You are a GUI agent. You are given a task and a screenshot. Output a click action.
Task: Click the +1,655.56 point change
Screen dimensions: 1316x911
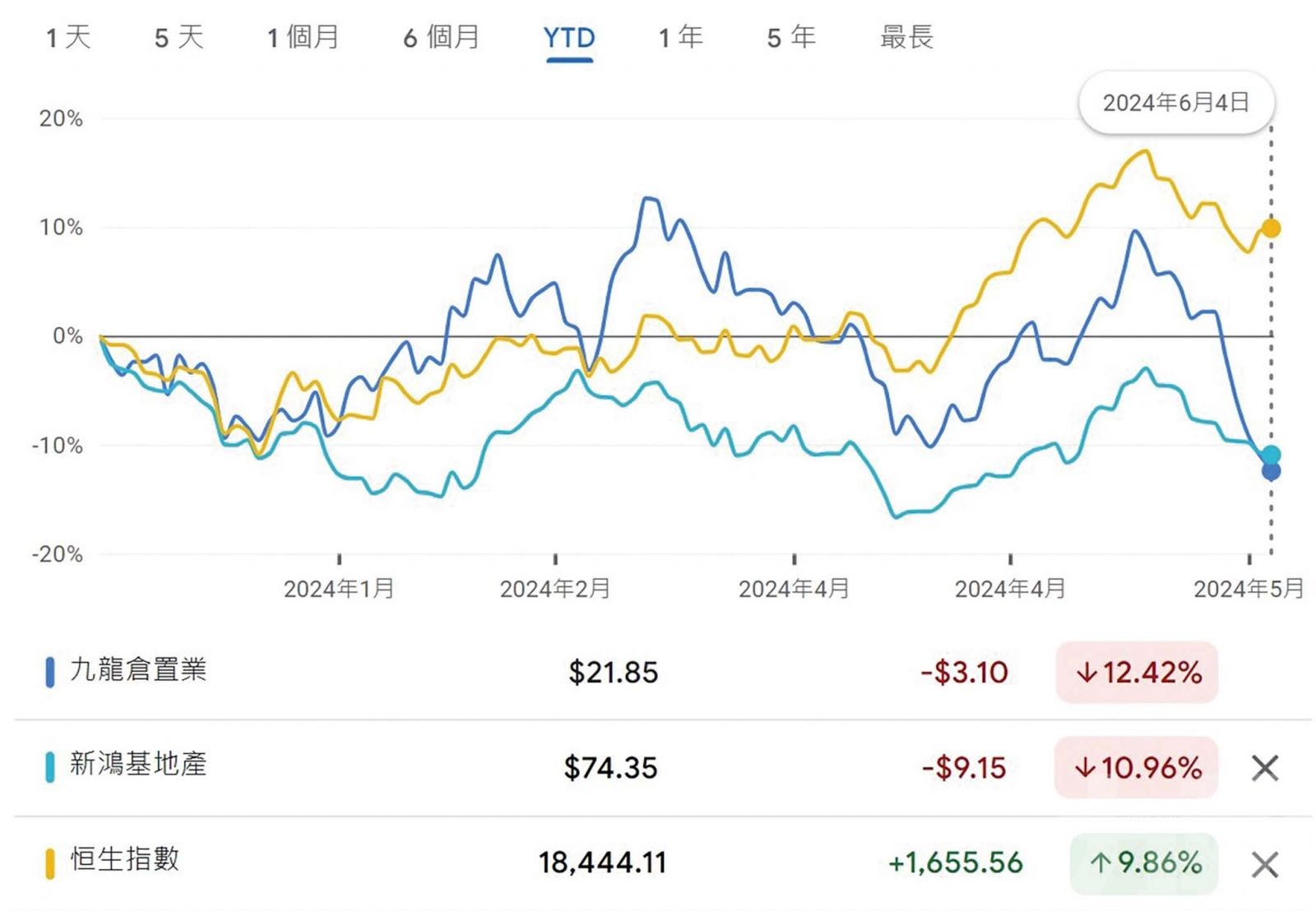tap(956, 863)
